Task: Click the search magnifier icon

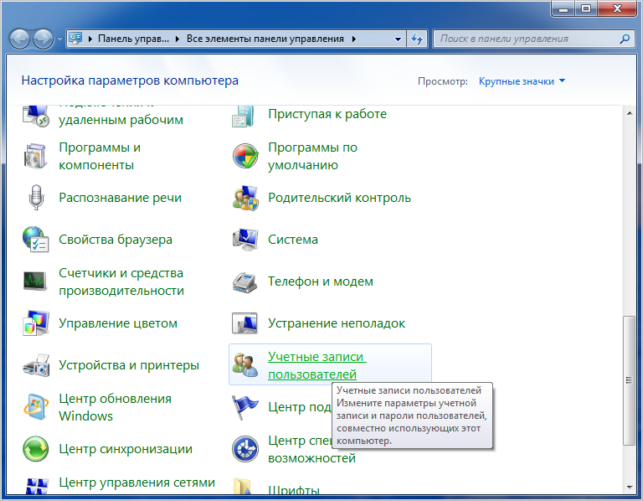Action: (625, 39)
